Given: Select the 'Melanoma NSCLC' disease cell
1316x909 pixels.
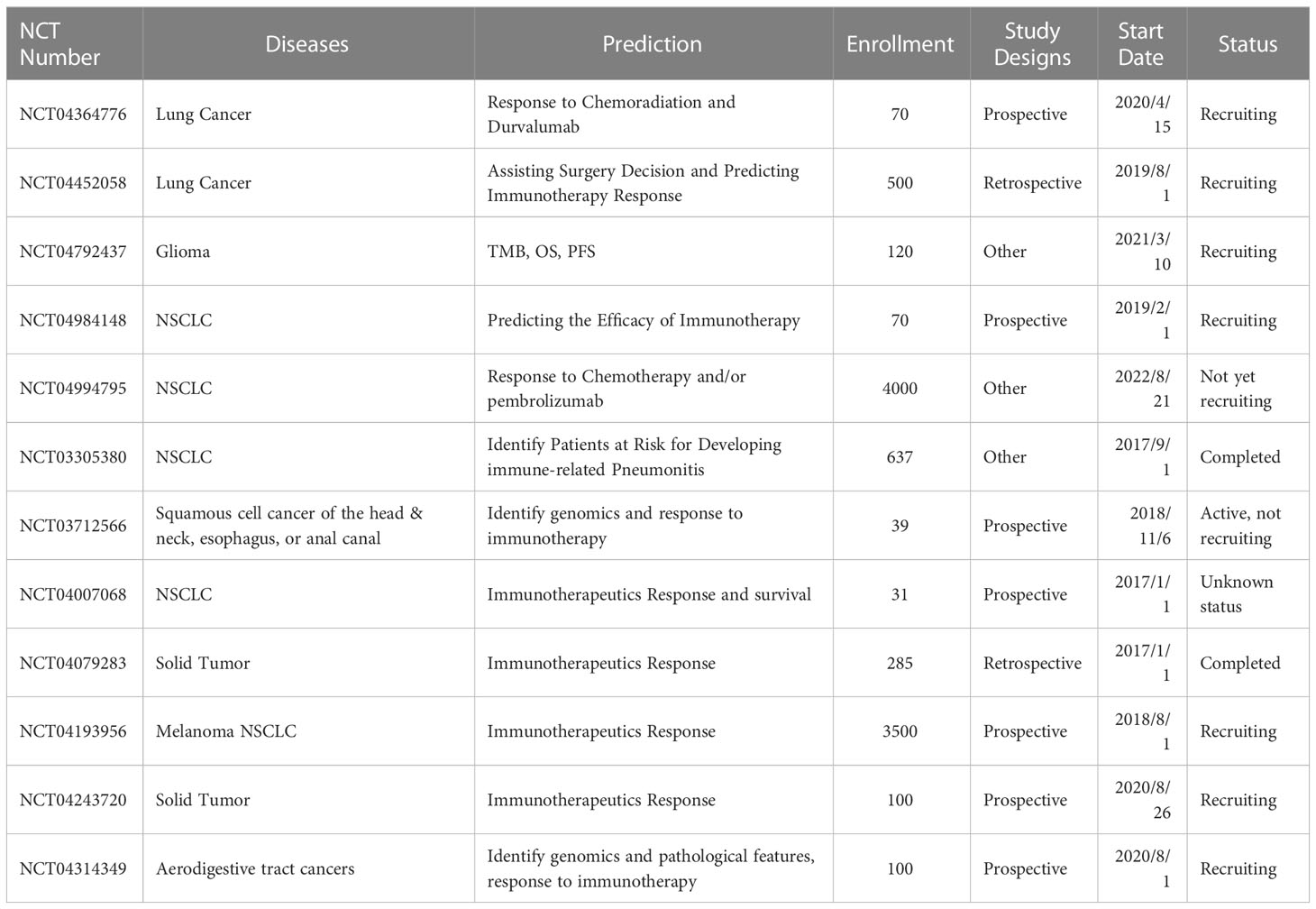Looking at the screenshot, I should click(226, 731).
